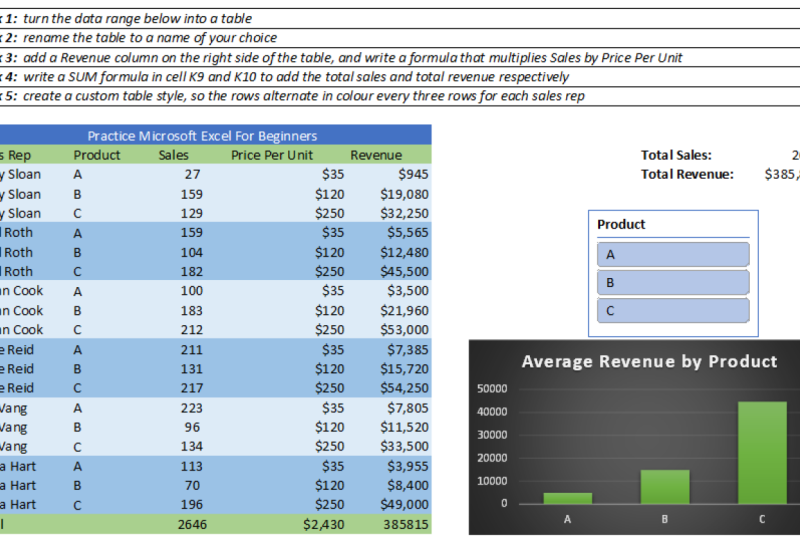Select the total sales cell 2646
The width and height of the screenshot is (800, 540).
click(192, 525)
